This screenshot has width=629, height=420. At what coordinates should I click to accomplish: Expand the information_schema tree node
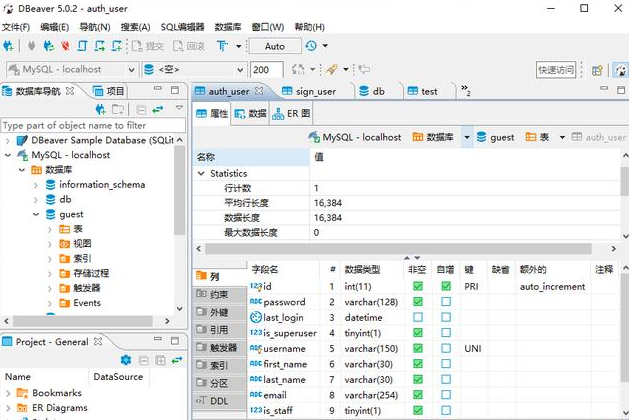pos(37,185)
